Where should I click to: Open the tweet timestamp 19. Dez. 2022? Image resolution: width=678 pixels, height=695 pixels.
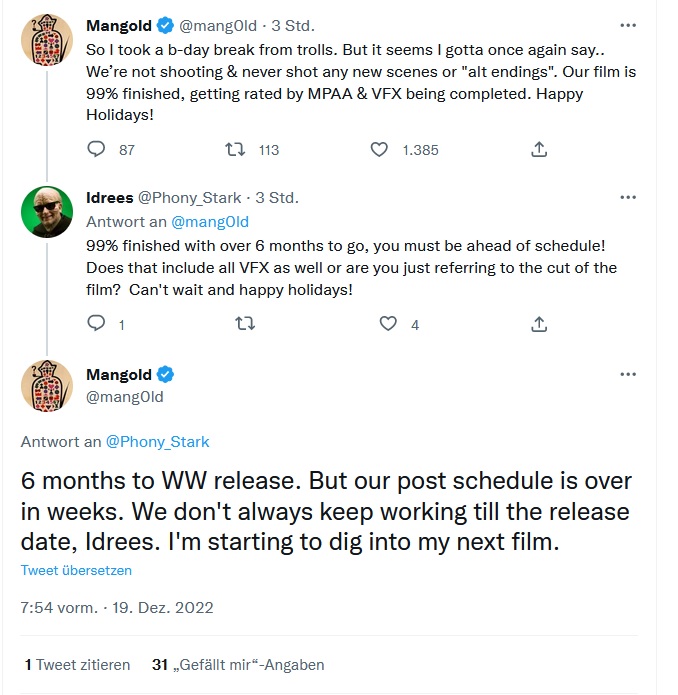coord(117,607)
